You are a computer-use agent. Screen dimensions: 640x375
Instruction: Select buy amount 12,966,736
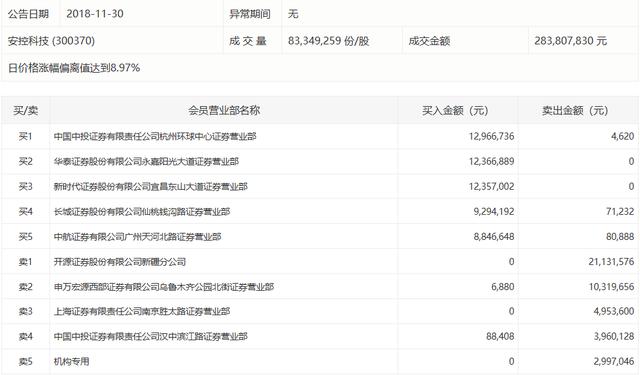coord(491,136)
